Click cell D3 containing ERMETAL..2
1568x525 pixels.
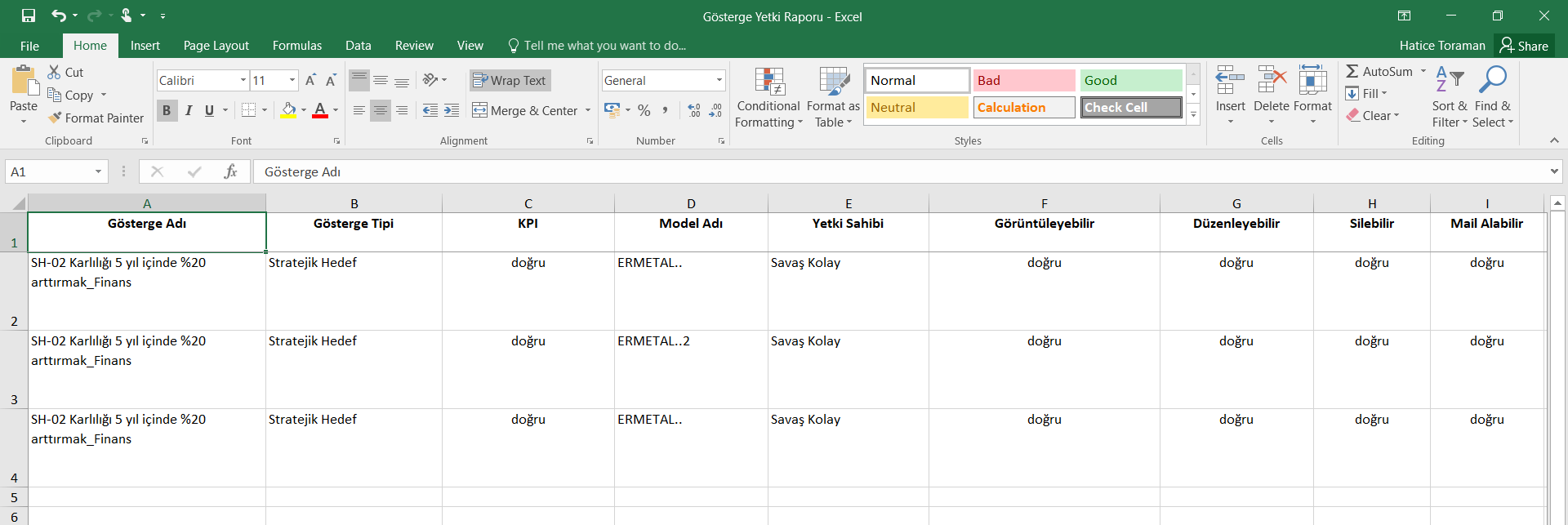[x=690, y=369]
